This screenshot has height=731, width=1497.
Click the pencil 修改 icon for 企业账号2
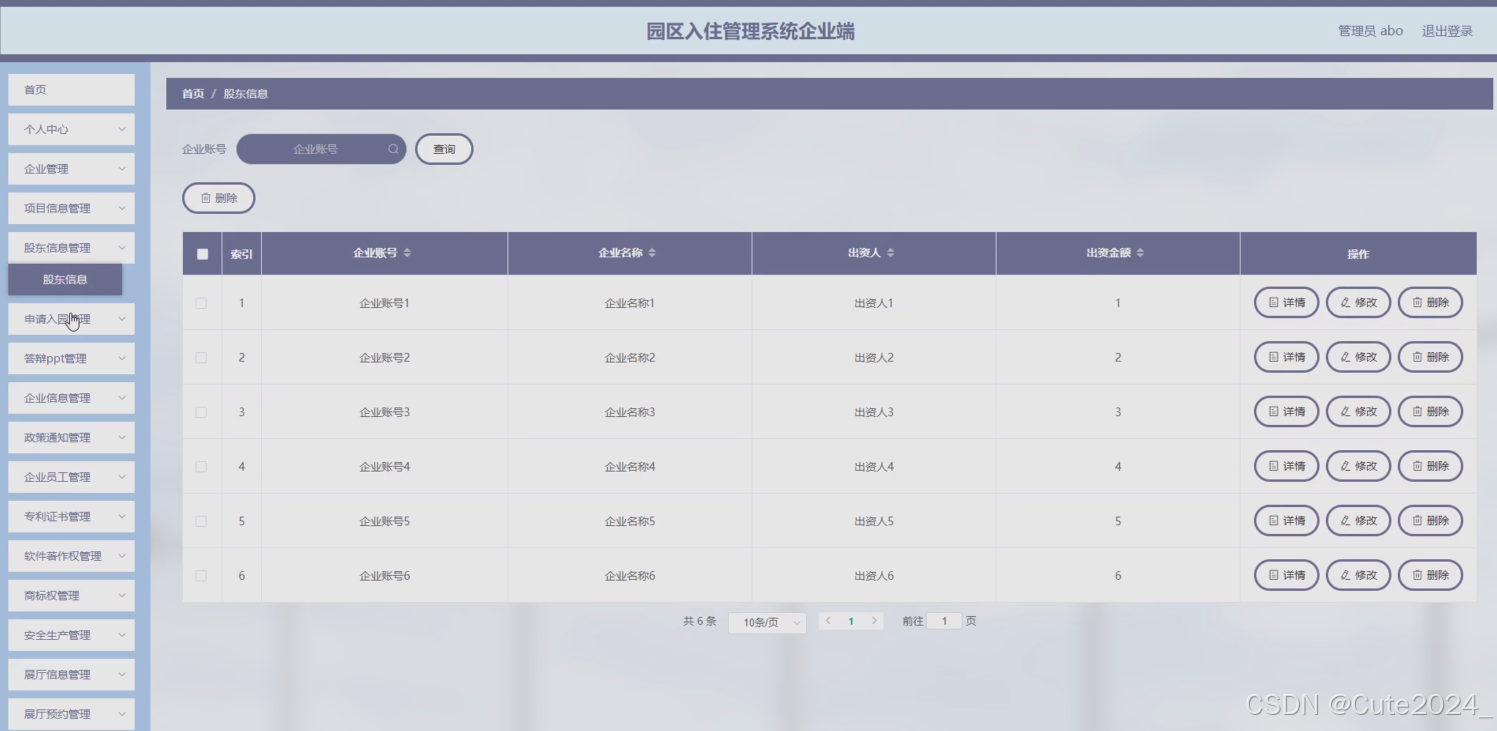1347,357
